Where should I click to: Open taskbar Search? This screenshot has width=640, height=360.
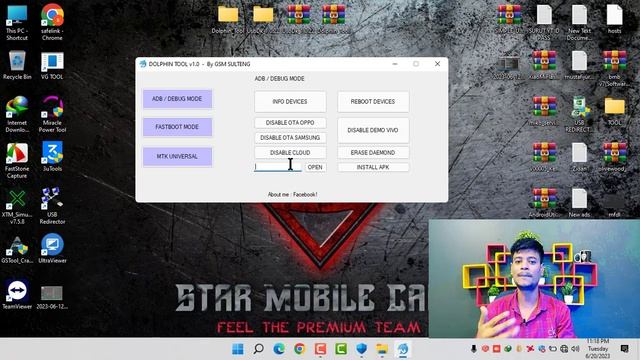point(258,349)
